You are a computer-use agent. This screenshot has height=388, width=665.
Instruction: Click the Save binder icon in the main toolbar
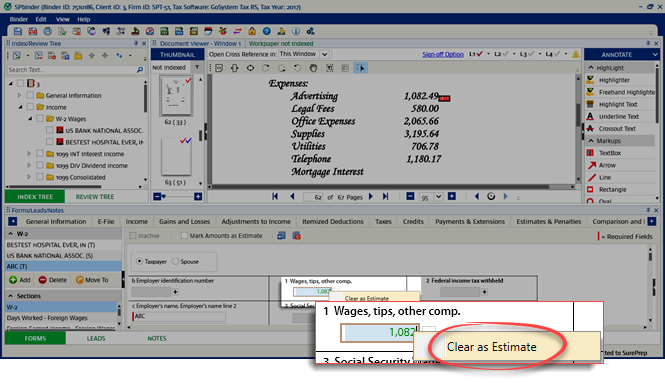18,31
